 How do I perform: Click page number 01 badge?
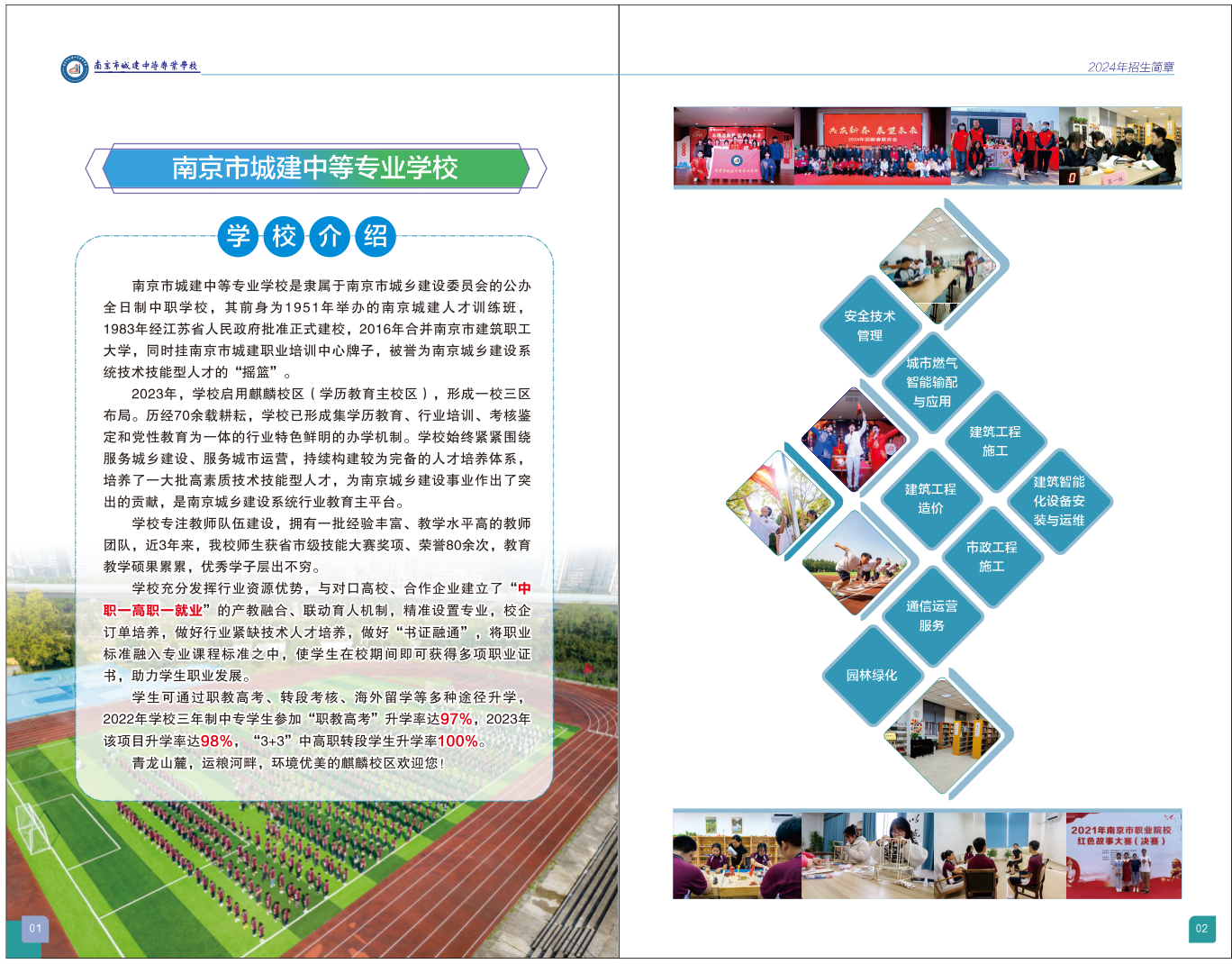pyautogui.click(x=35, y=929)
